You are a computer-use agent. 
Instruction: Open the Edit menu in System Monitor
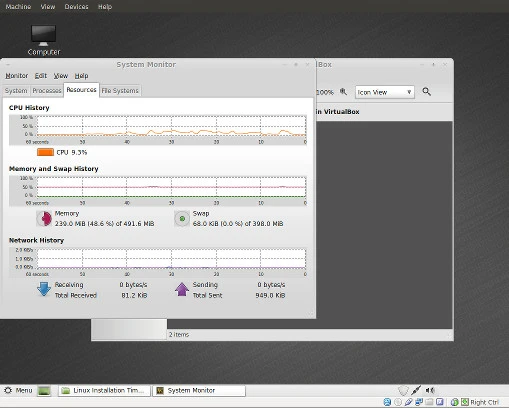41,76
